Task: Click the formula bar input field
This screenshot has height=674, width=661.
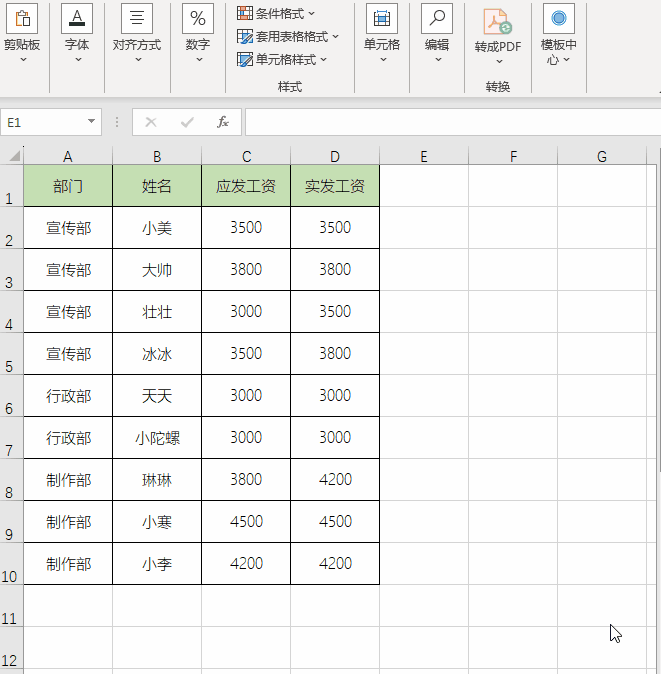Action: coord(453,122)
